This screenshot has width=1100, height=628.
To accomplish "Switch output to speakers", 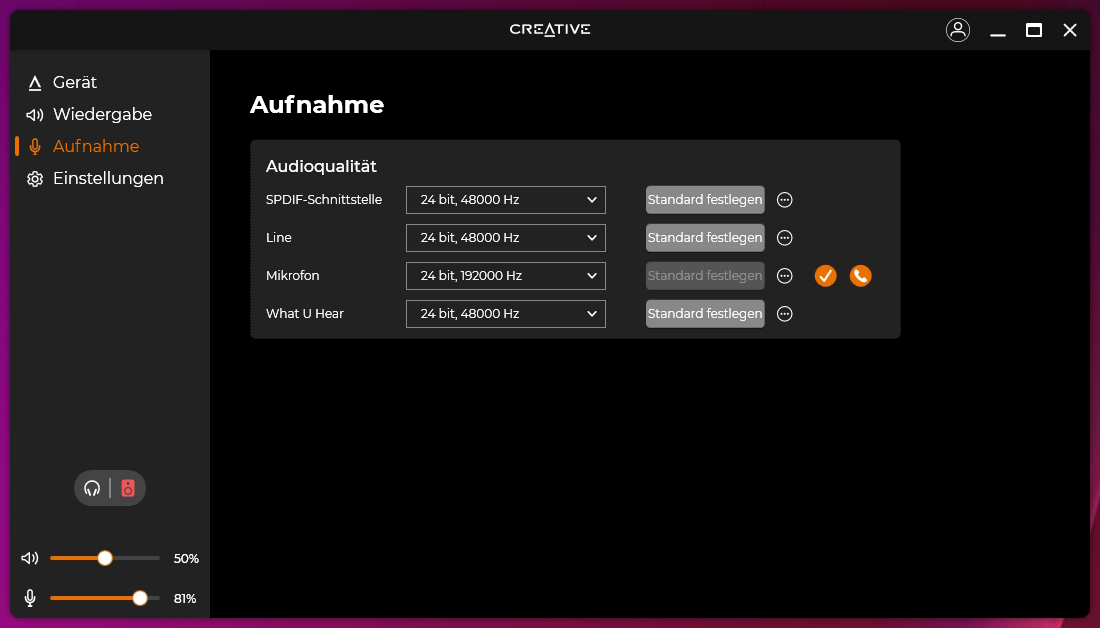I will tap(128, 488).
